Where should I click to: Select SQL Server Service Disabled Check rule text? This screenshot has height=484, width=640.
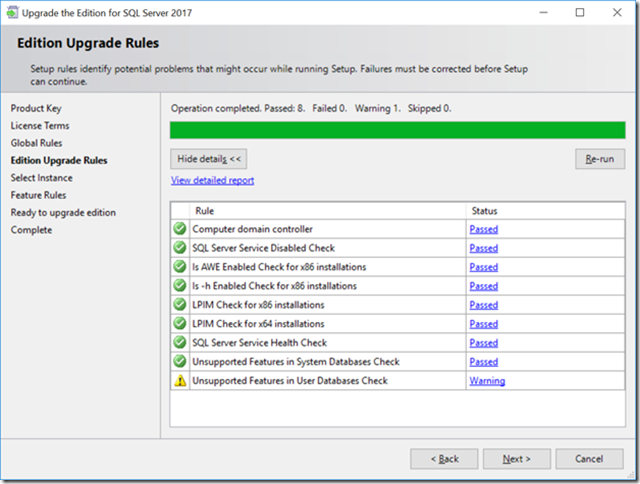click(264, 248)
